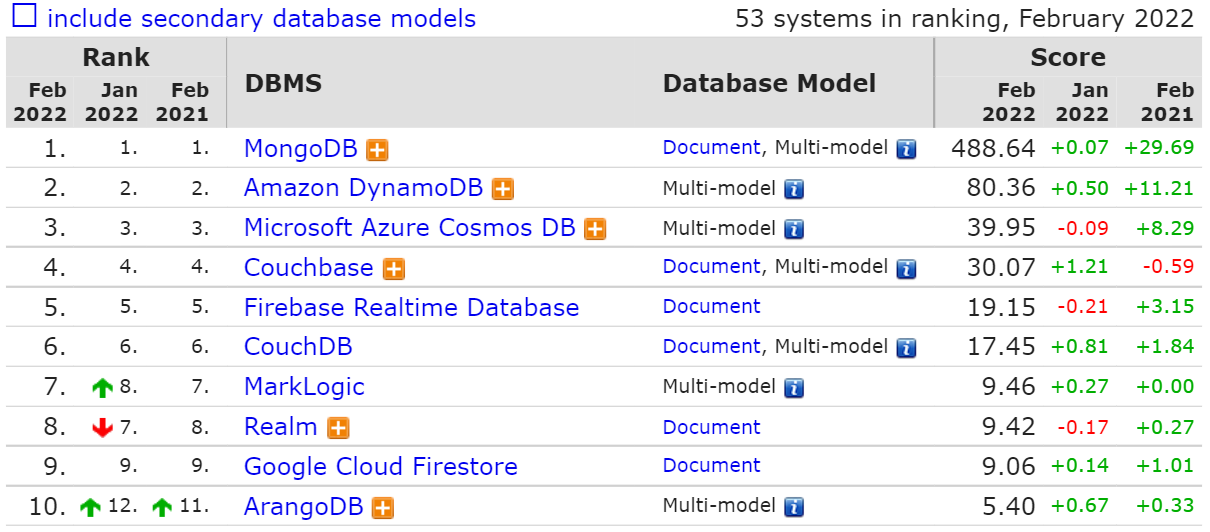1210x532 pixels.
Task: Open the Google Cloud Firestore link
Action: point(380,467)
